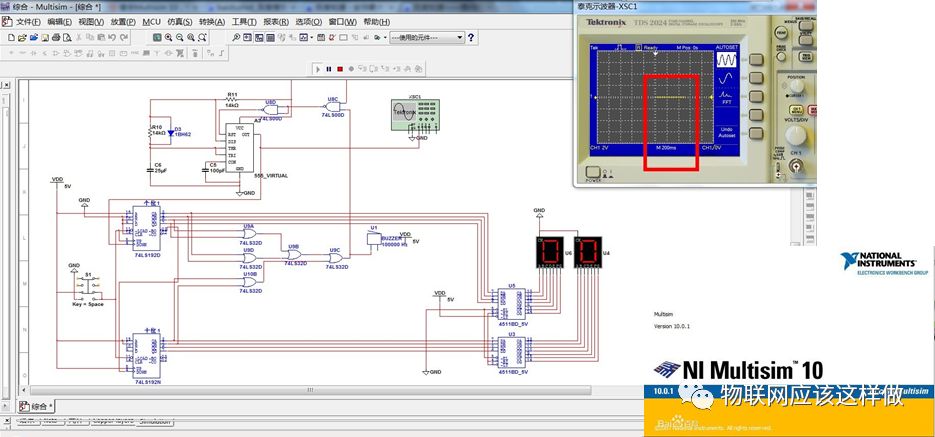Open the Find tool magnifier

(236, 37)
